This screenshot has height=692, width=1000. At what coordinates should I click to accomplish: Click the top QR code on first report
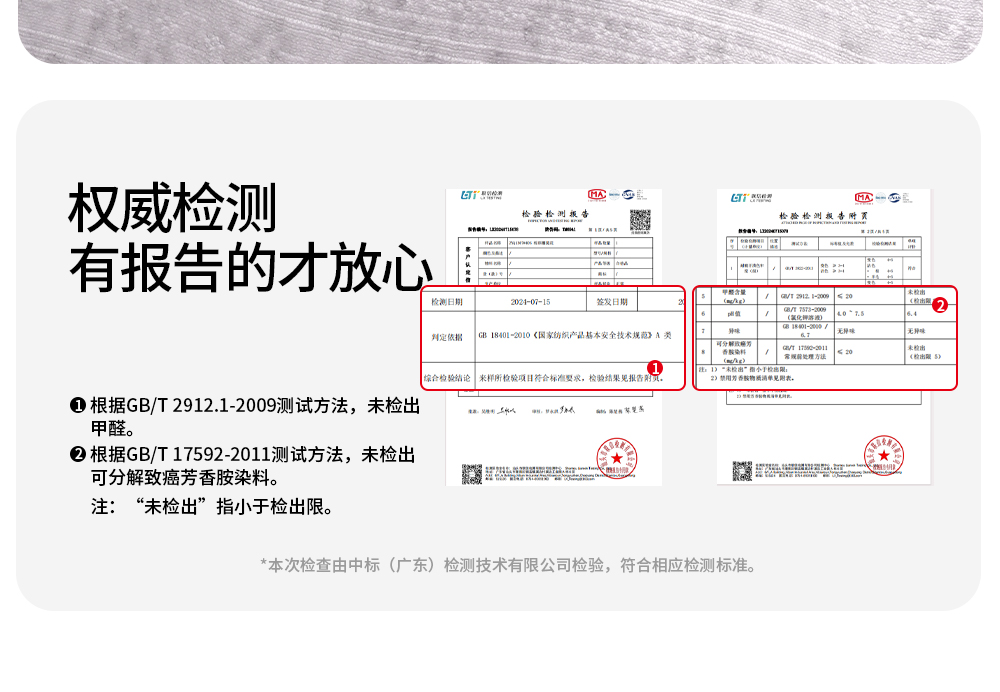[640, 219]
